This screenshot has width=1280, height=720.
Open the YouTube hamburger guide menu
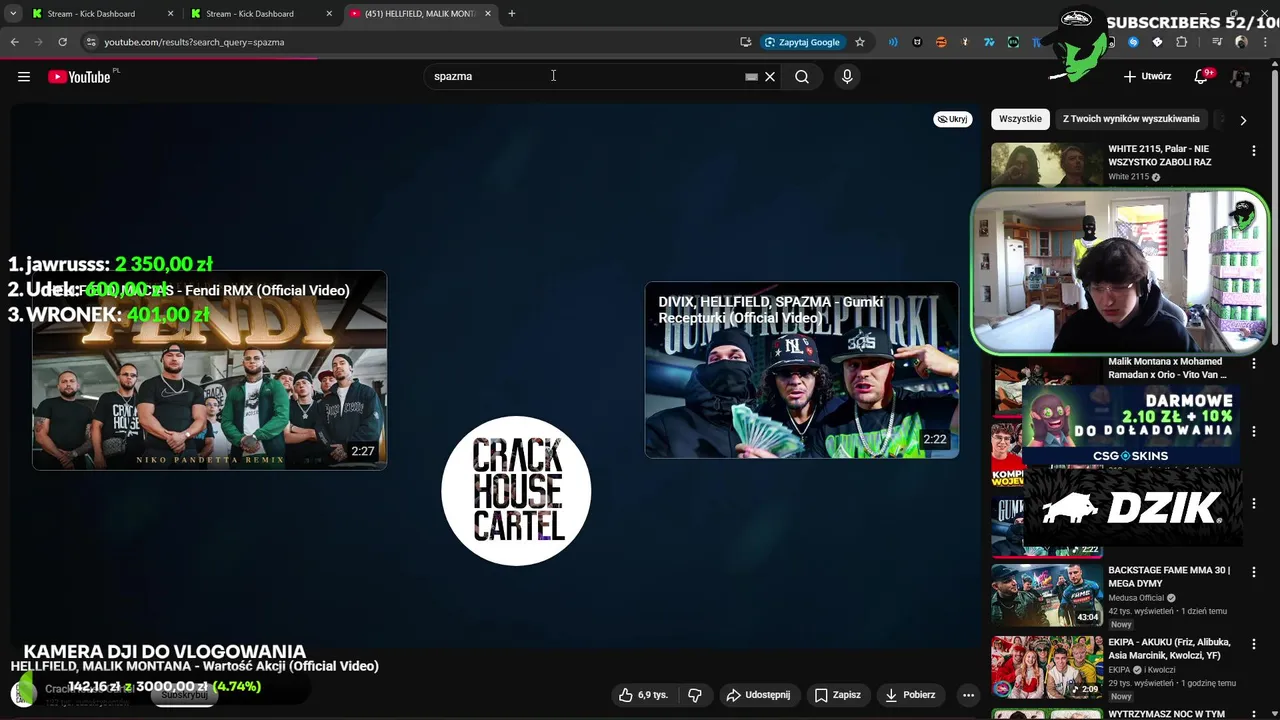click(24, 77)
